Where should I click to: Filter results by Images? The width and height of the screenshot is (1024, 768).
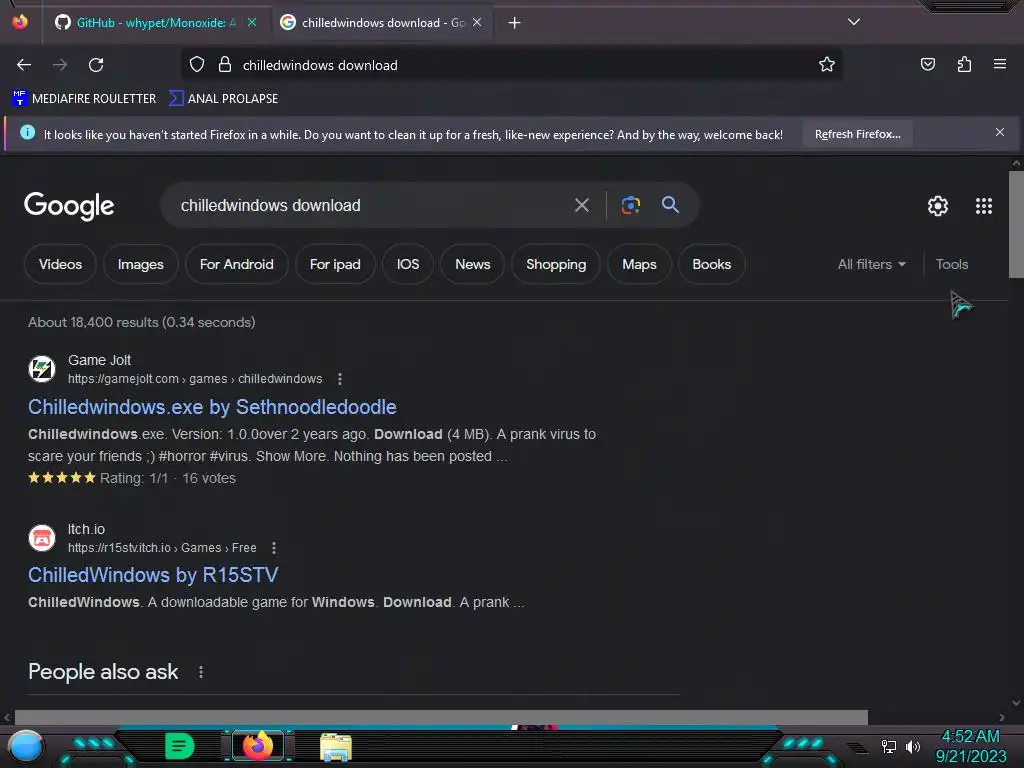pos(140,264)
